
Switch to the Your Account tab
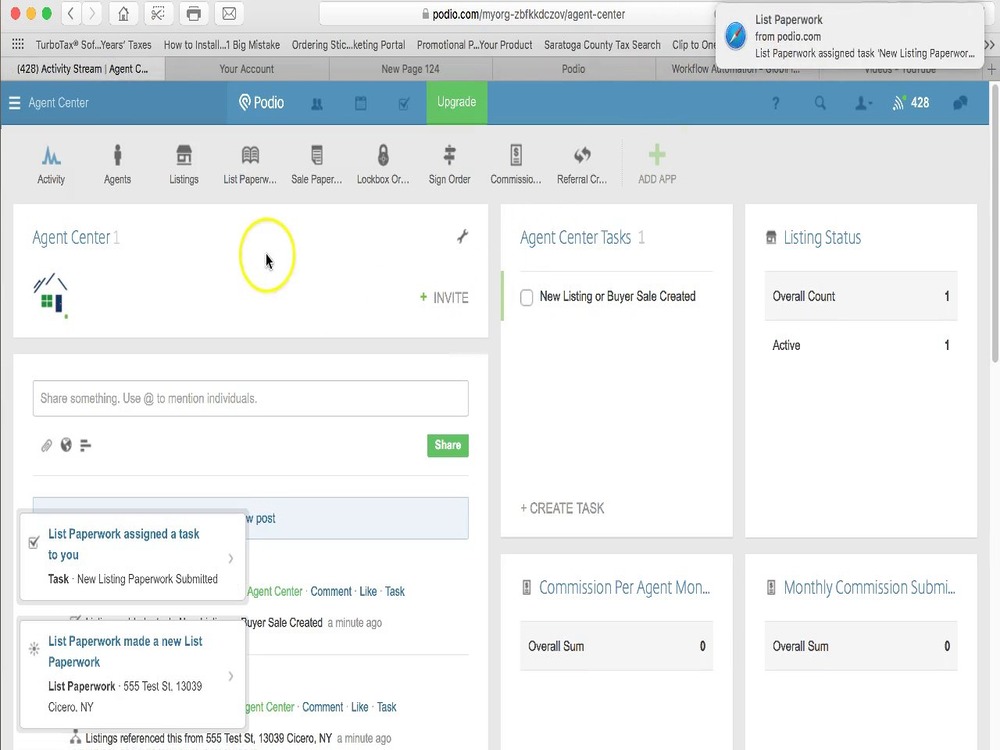point(247,69)
